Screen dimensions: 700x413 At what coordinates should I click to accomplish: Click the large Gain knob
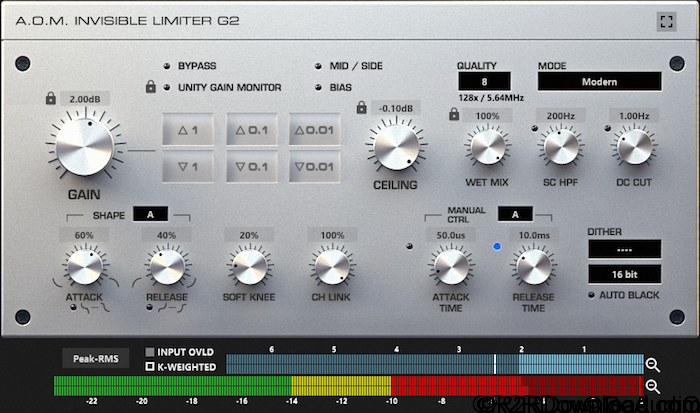[85, 146]
